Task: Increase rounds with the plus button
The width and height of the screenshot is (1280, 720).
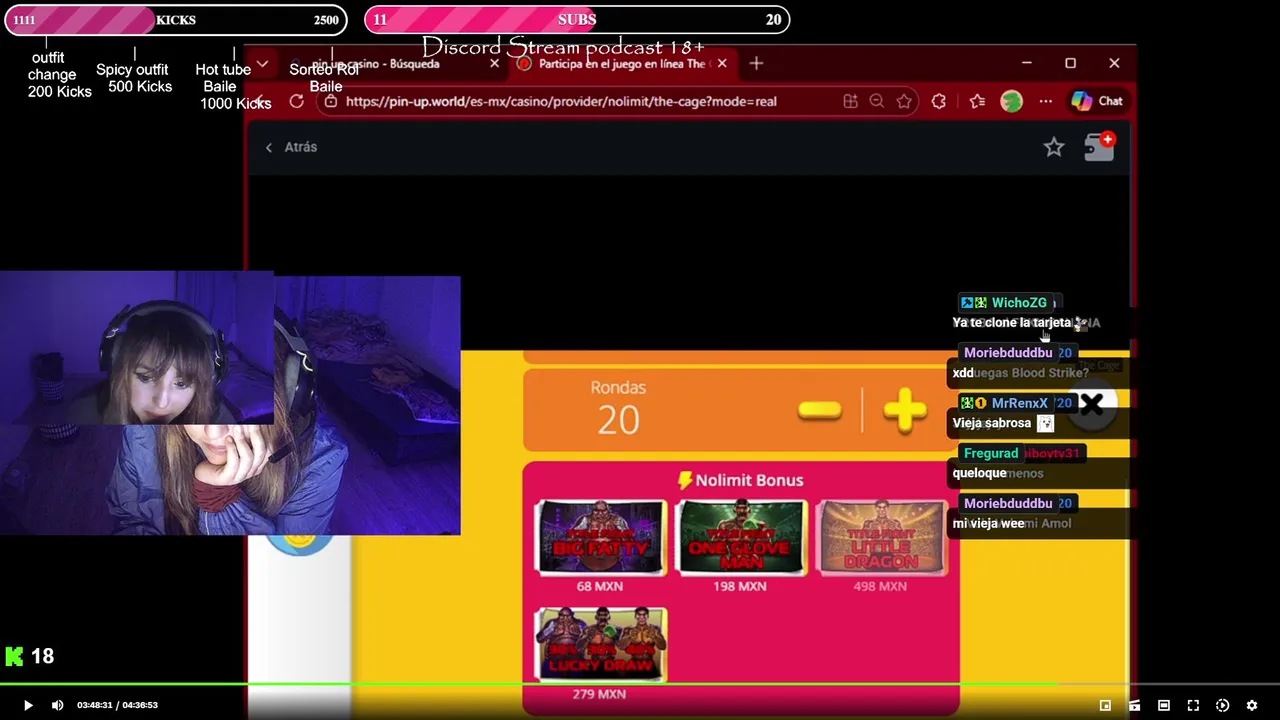Action: coord(905,410)
